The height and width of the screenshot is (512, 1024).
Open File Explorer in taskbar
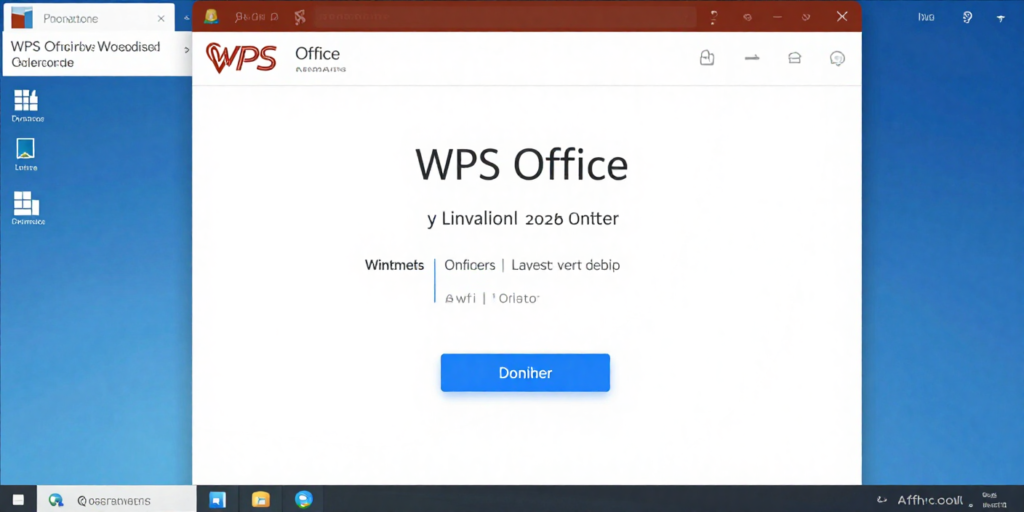[261, 500]
